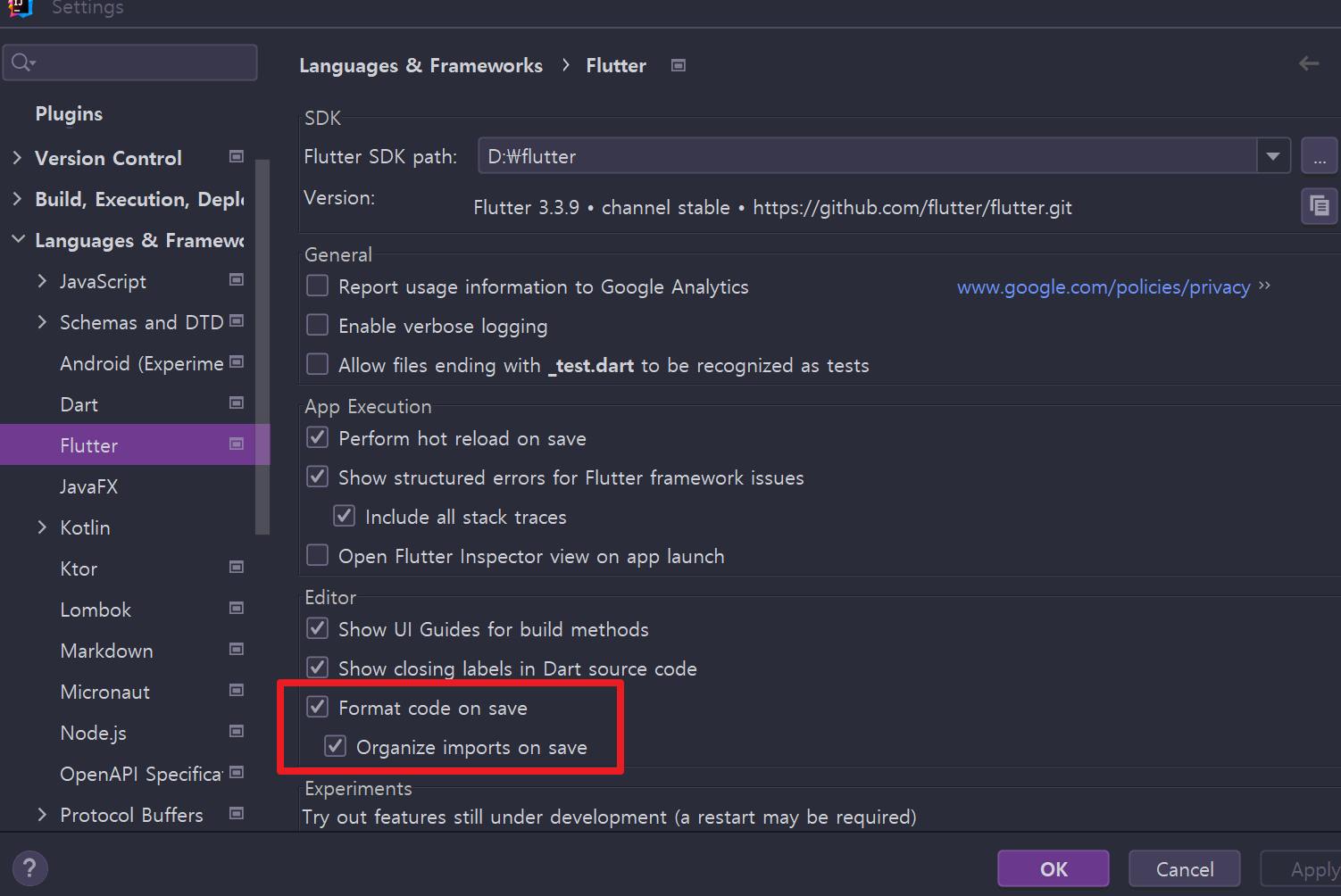
Task: Select Plugins in settings tree
Action: 69,114
